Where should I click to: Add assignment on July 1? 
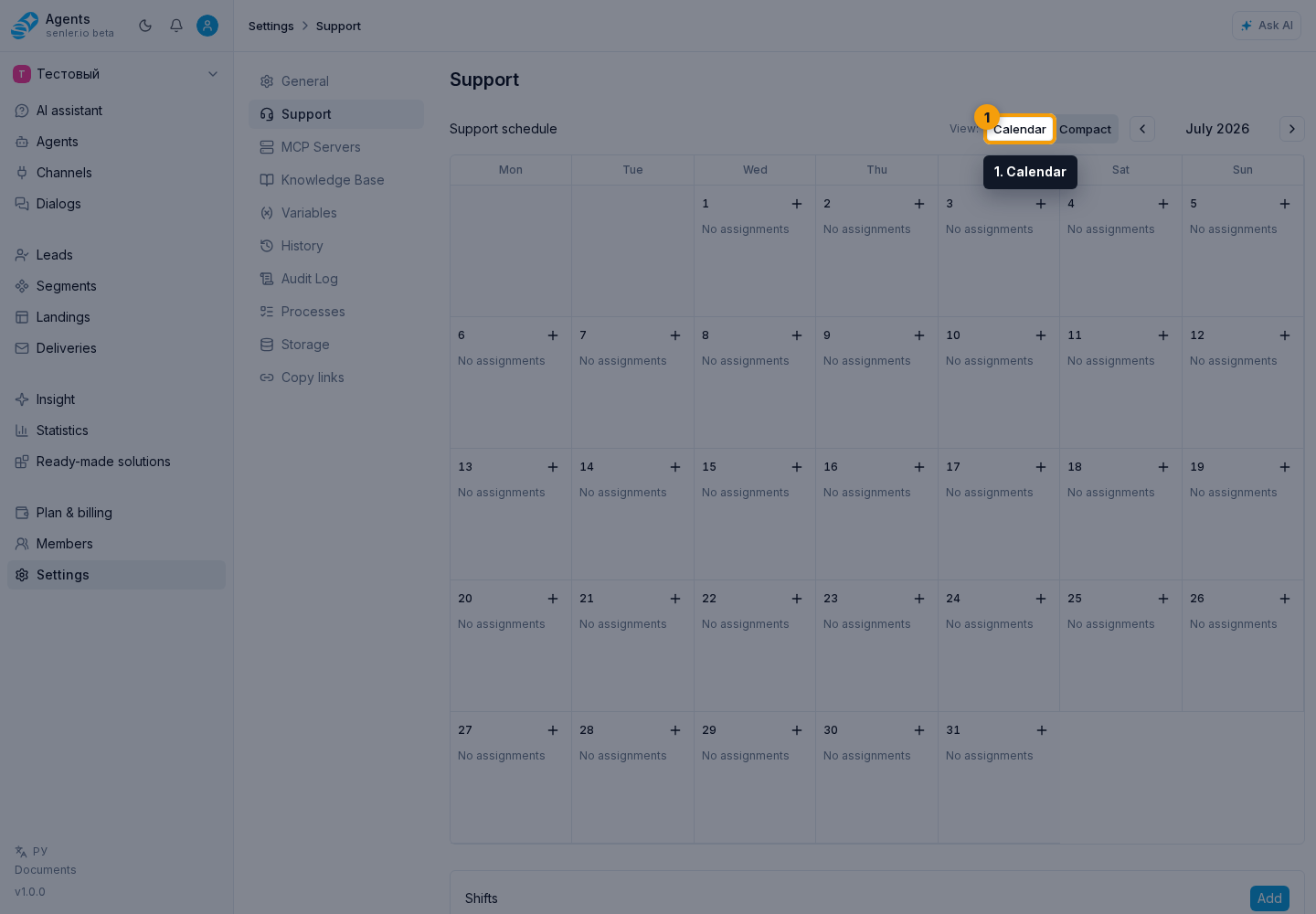click(x=797, y=204)
